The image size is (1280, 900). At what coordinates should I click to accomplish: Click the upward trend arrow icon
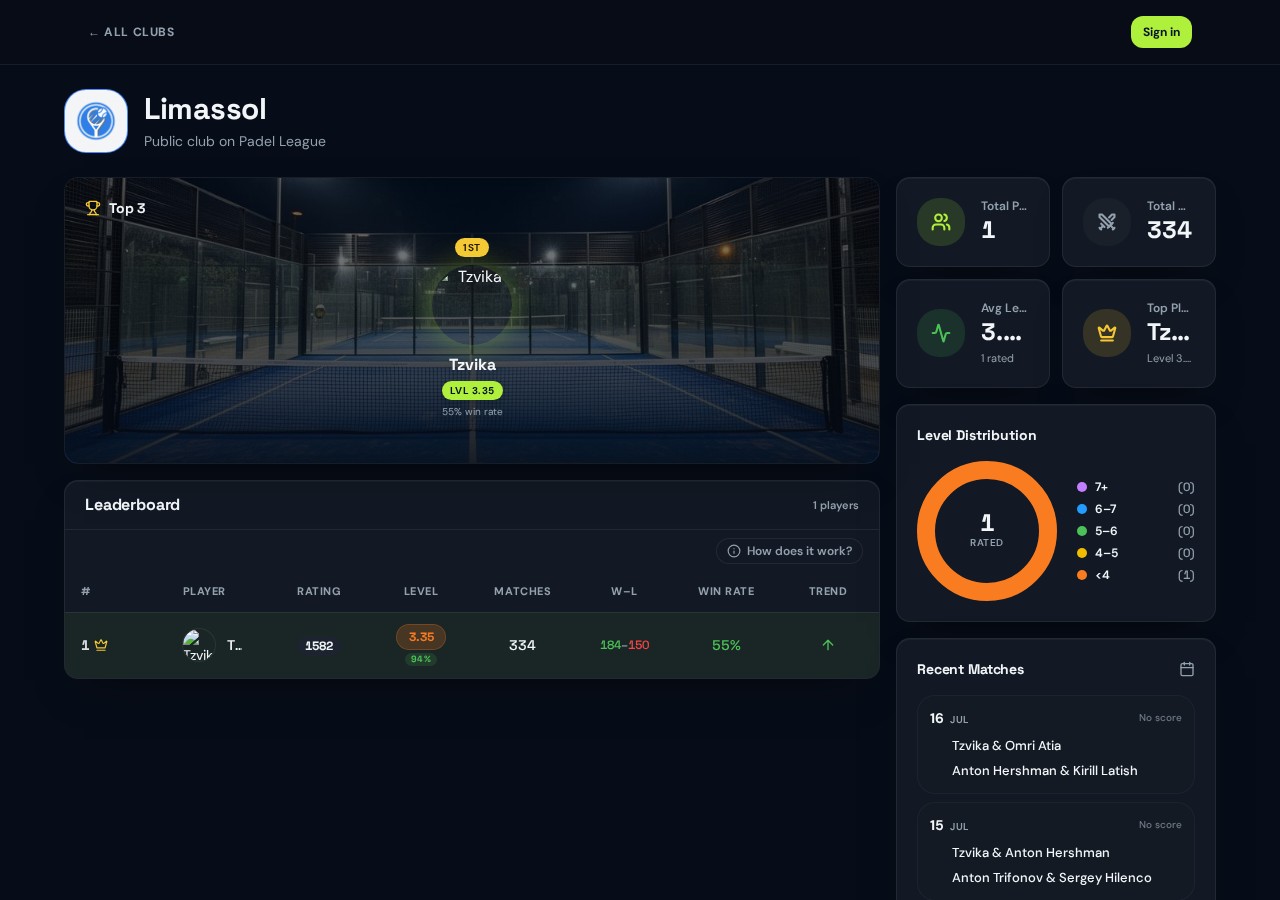[828, 645]
